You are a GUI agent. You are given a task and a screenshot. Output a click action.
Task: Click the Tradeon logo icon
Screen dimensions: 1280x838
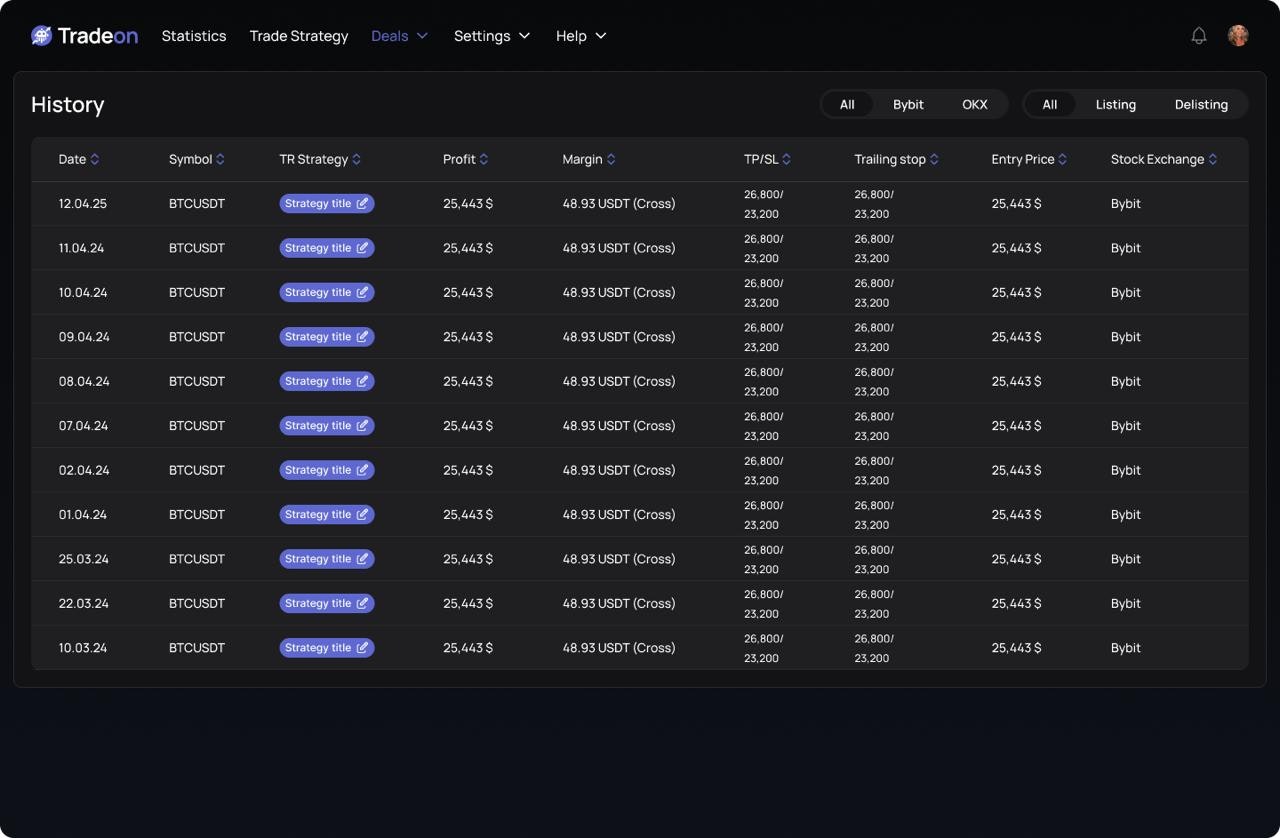click(41, 36)
